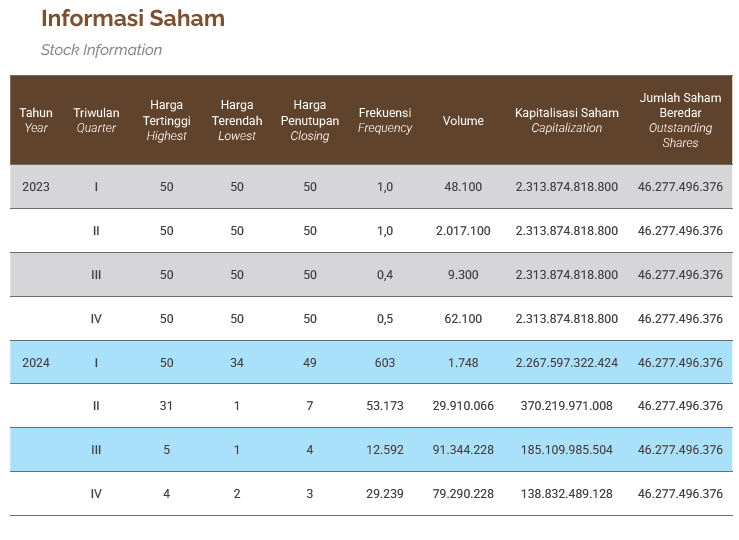Screen dimensions: 739x540
Task: Click lowest price value 34
Action: click(x=237, y=362)
